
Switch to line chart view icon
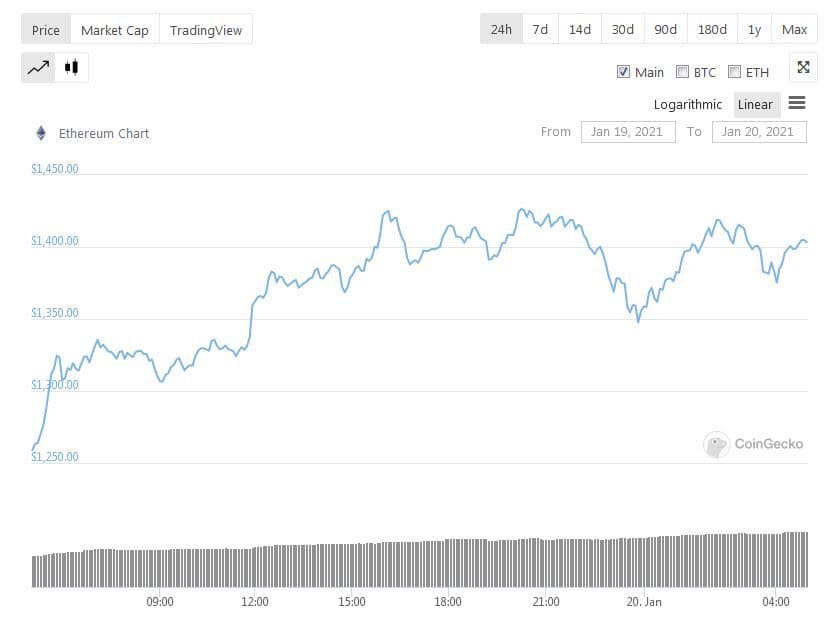coord(39,68)
